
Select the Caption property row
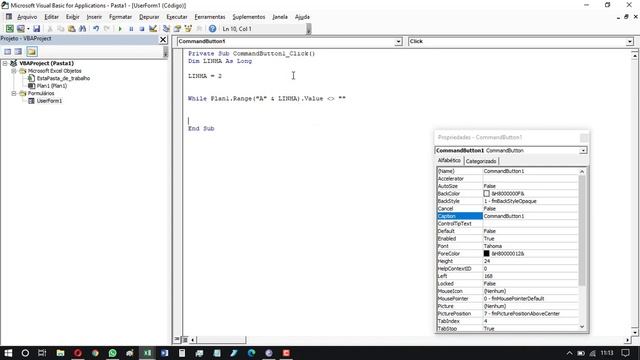tap(507, 216)
